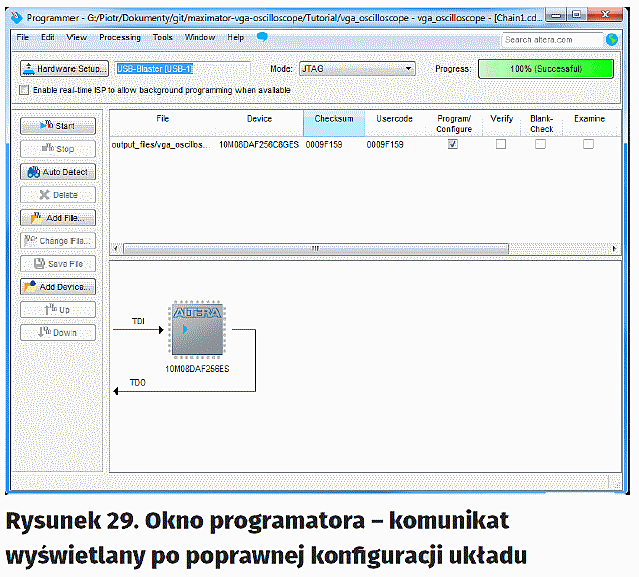Click the Start programming button
This screenshot has width=639, height=577.
pos(58,126)
